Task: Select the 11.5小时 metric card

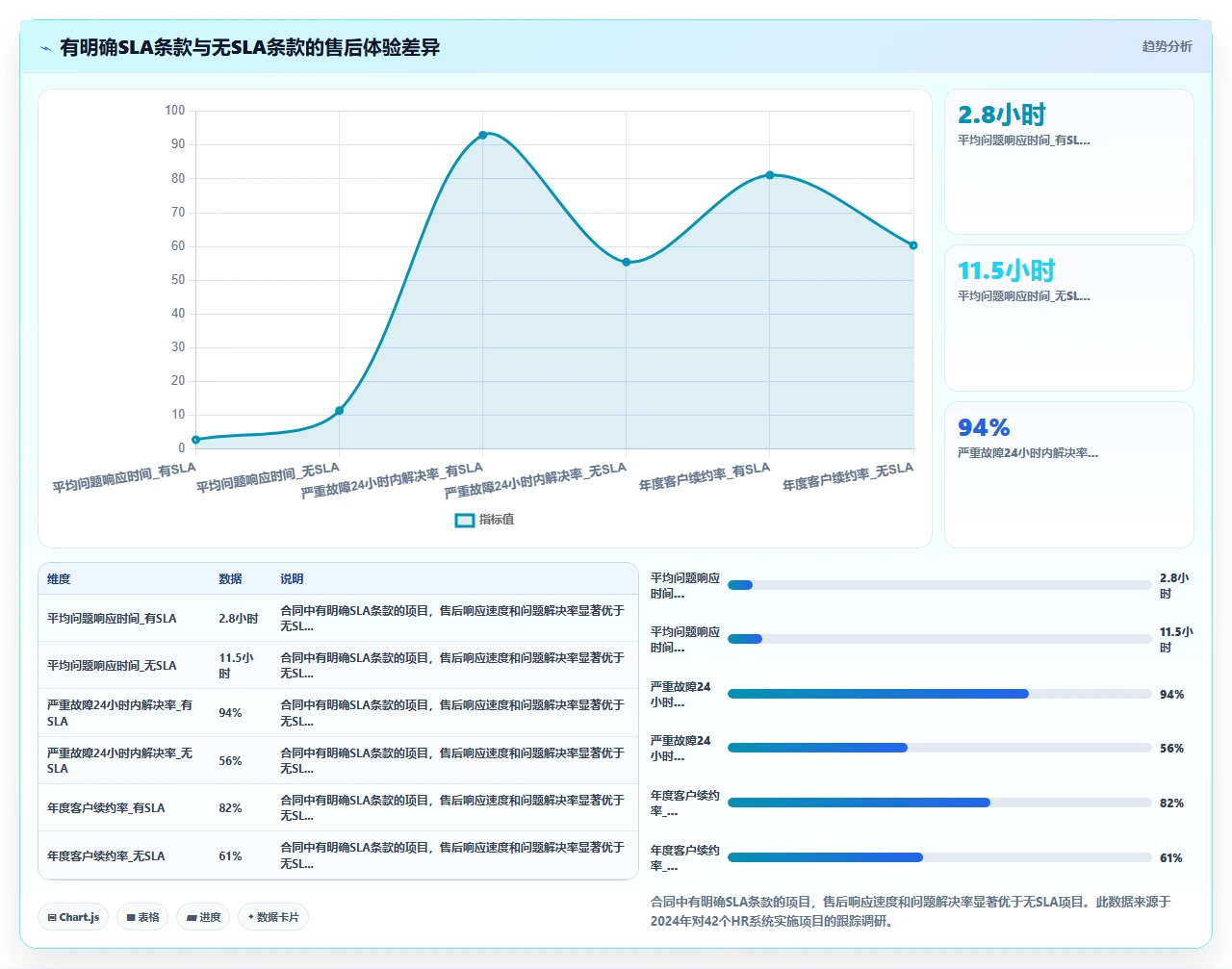Action: point(1069,319)
